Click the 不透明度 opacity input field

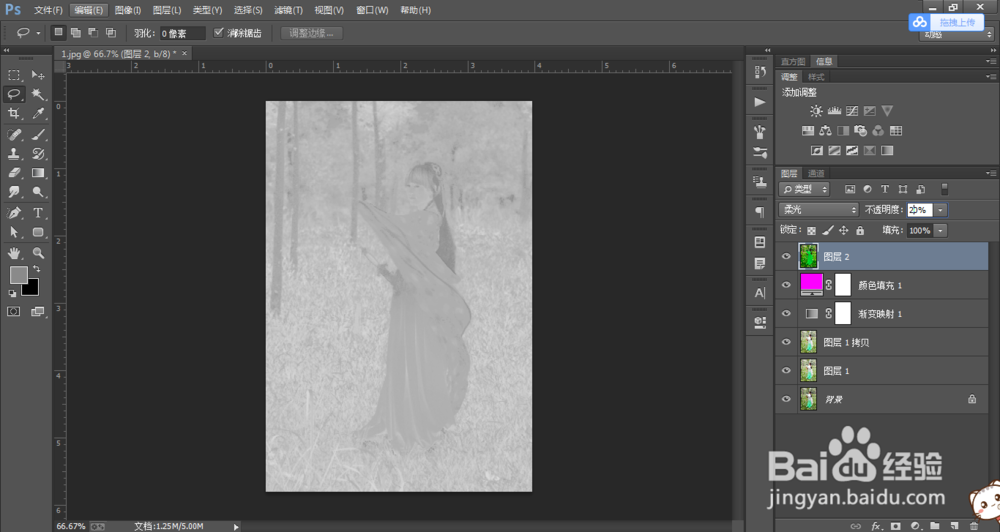coord(920,210)
